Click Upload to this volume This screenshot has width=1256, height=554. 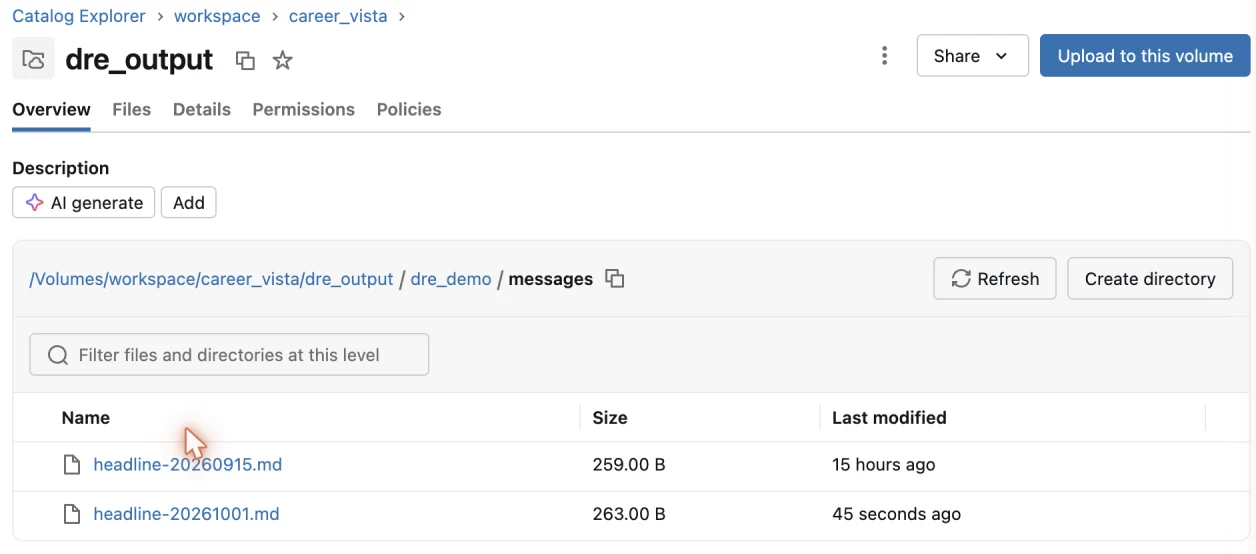pyautogui.click(x=1145, y=56)
